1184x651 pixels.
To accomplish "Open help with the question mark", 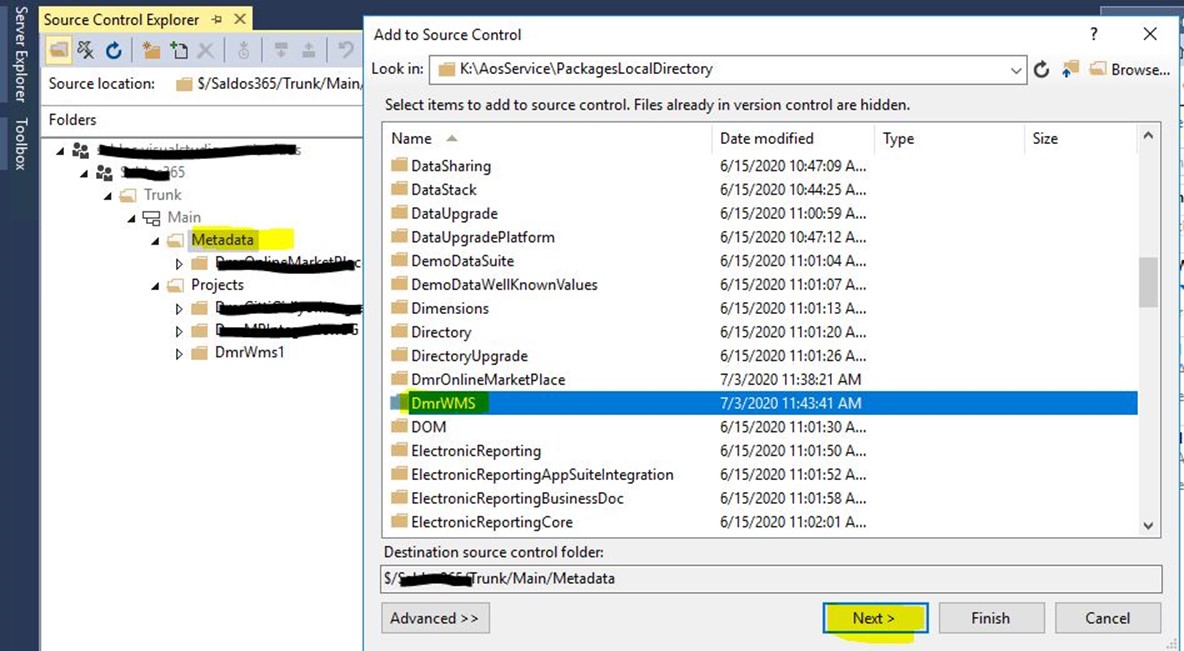I will point(1094,34).
